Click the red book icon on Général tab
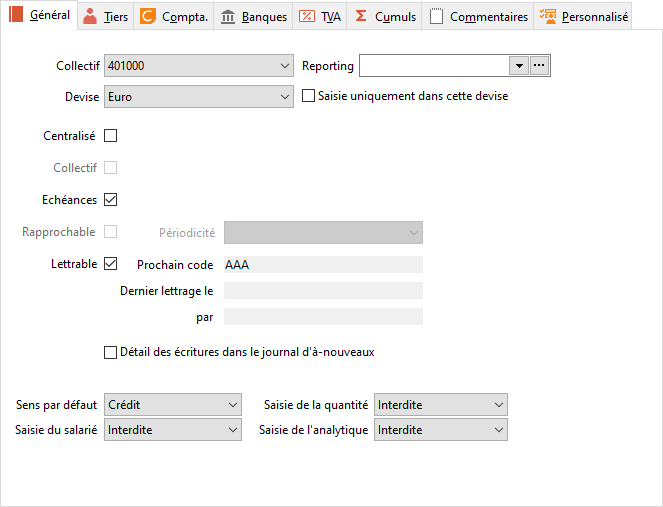663x507 pixels. tap(16, 14)
